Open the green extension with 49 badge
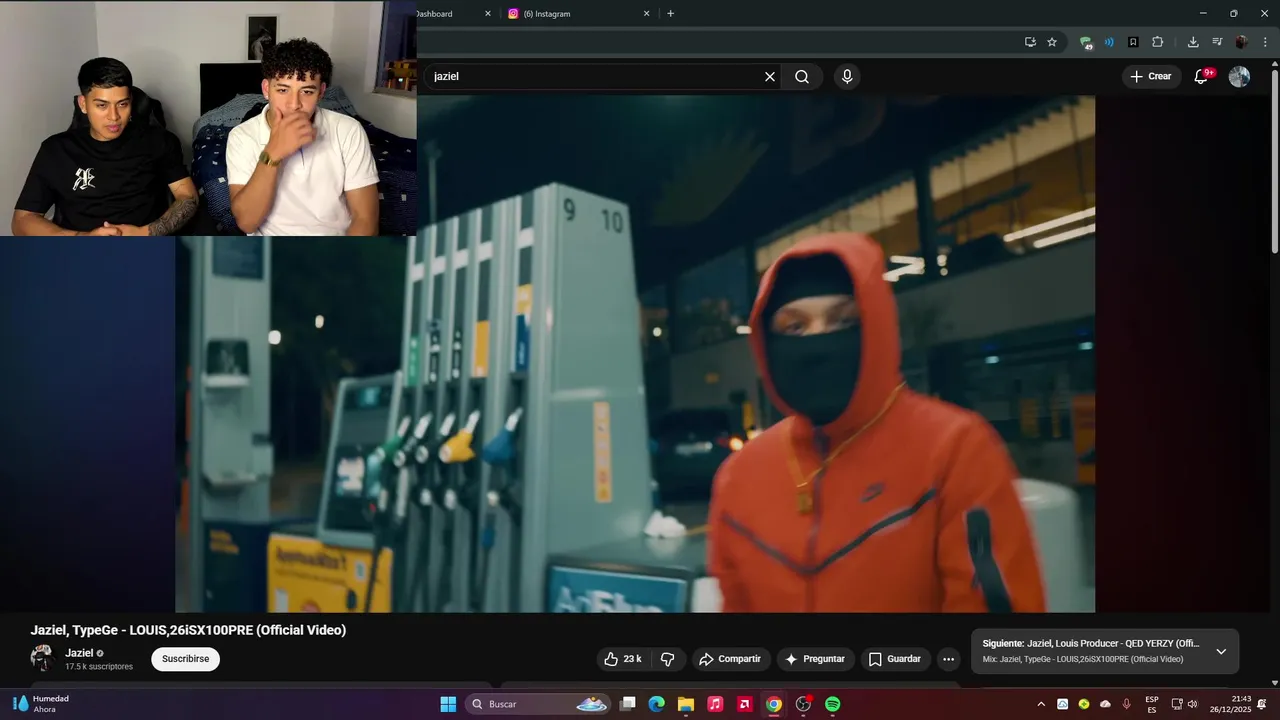1280x720 pixels. tap(1086, 42)
